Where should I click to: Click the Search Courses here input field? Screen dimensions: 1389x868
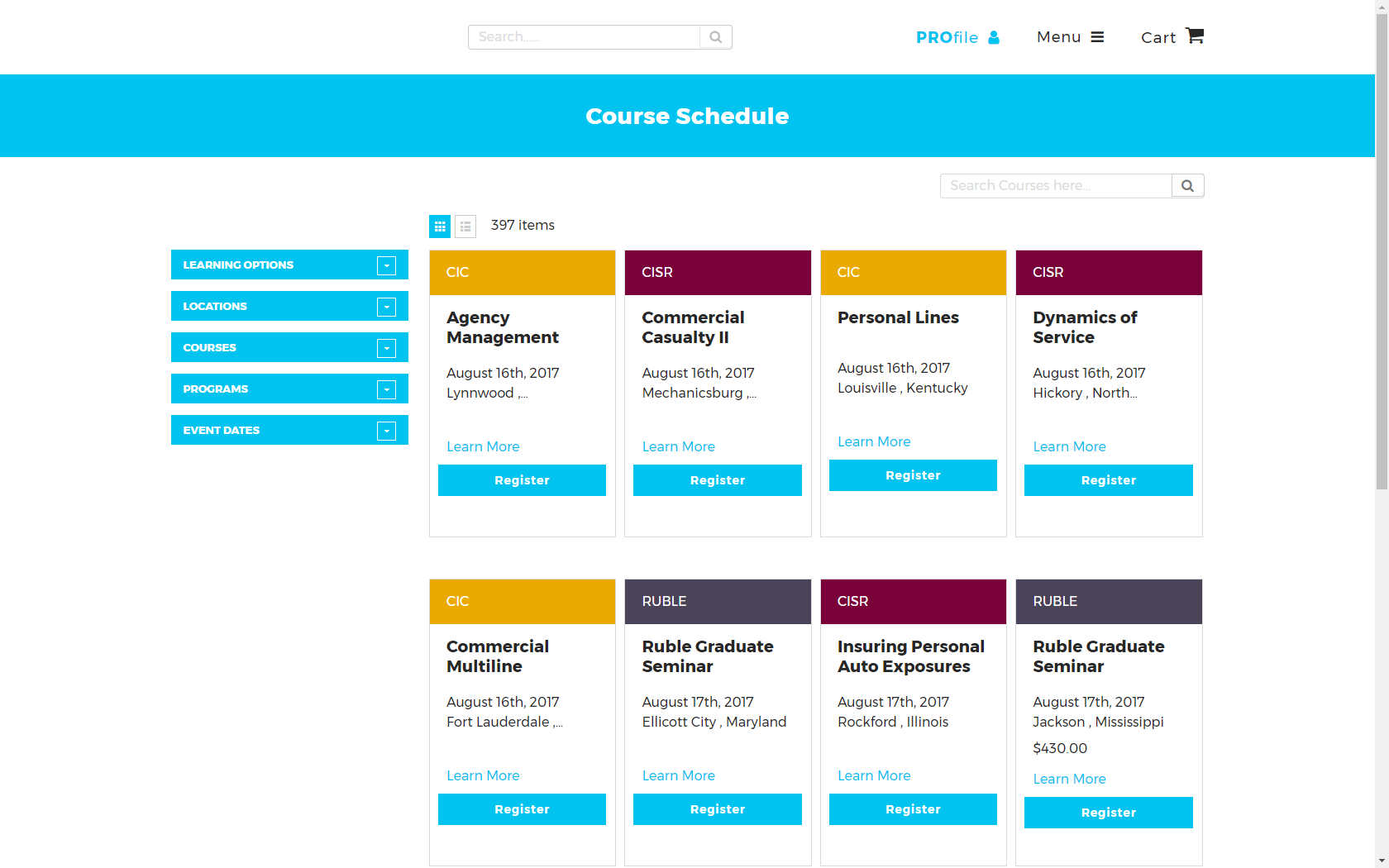pos(1055,186)
